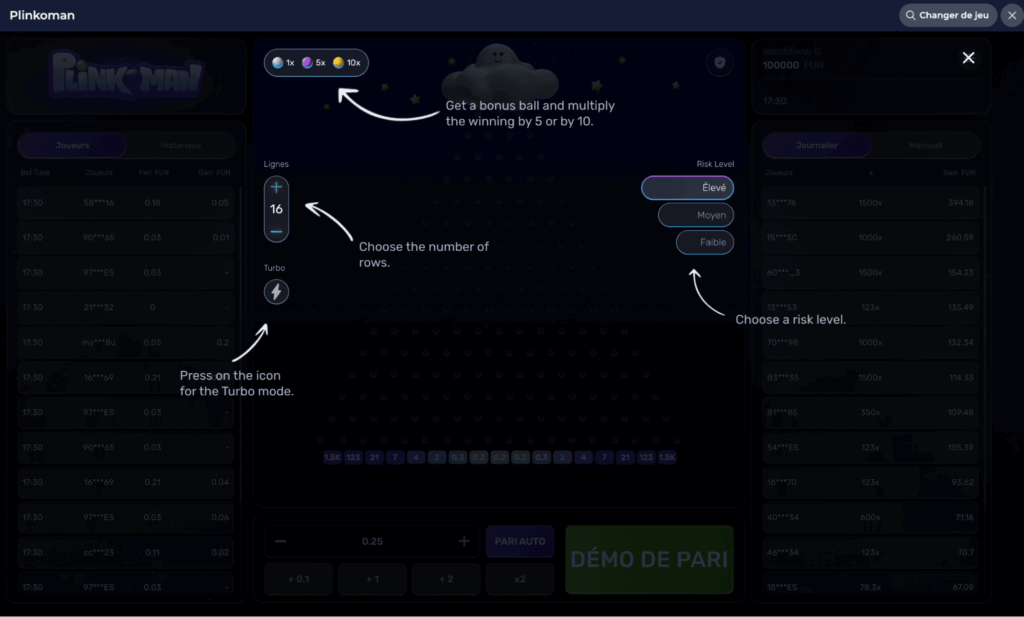Click the 0.18 bet value
Image resolution: width=1024 pixels, height=617 pixels.
pyautogui.click(x=152, y=202)
